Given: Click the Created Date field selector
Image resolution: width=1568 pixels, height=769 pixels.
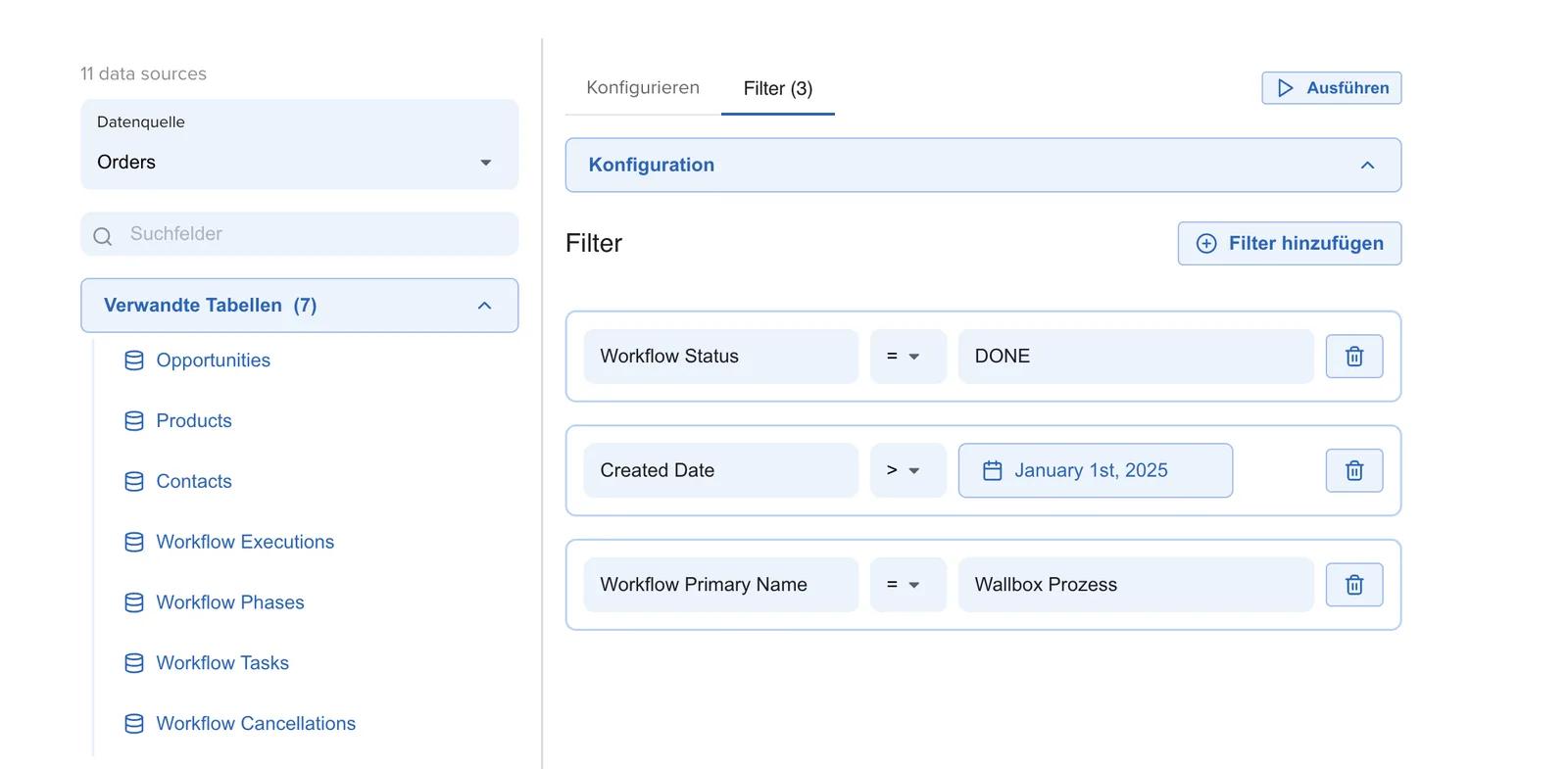Looking at the screenshot, I should coord(721,470).
